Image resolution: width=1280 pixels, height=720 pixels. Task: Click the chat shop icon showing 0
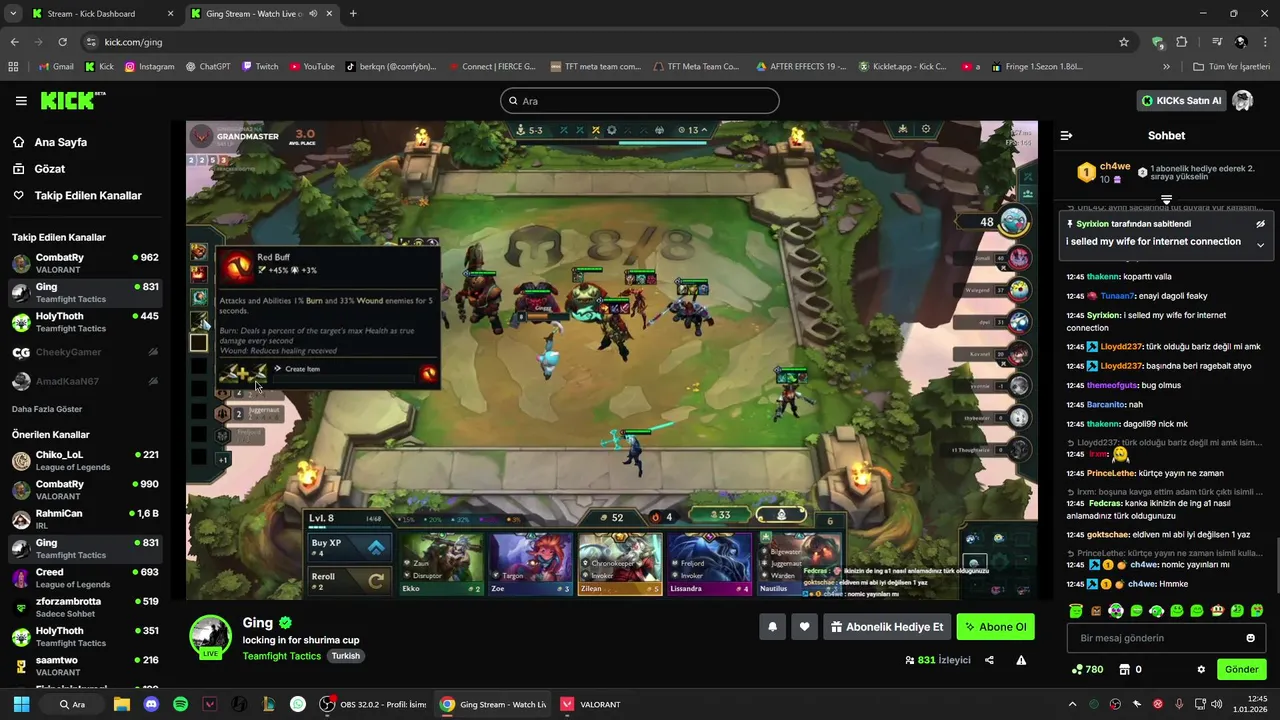[x=1124, y=669]
